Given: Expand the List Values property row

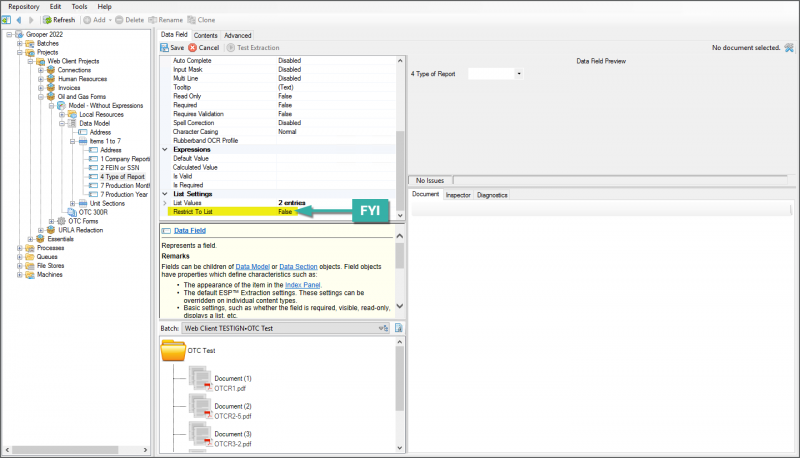Looking at the screenshot, I should 165,203.
